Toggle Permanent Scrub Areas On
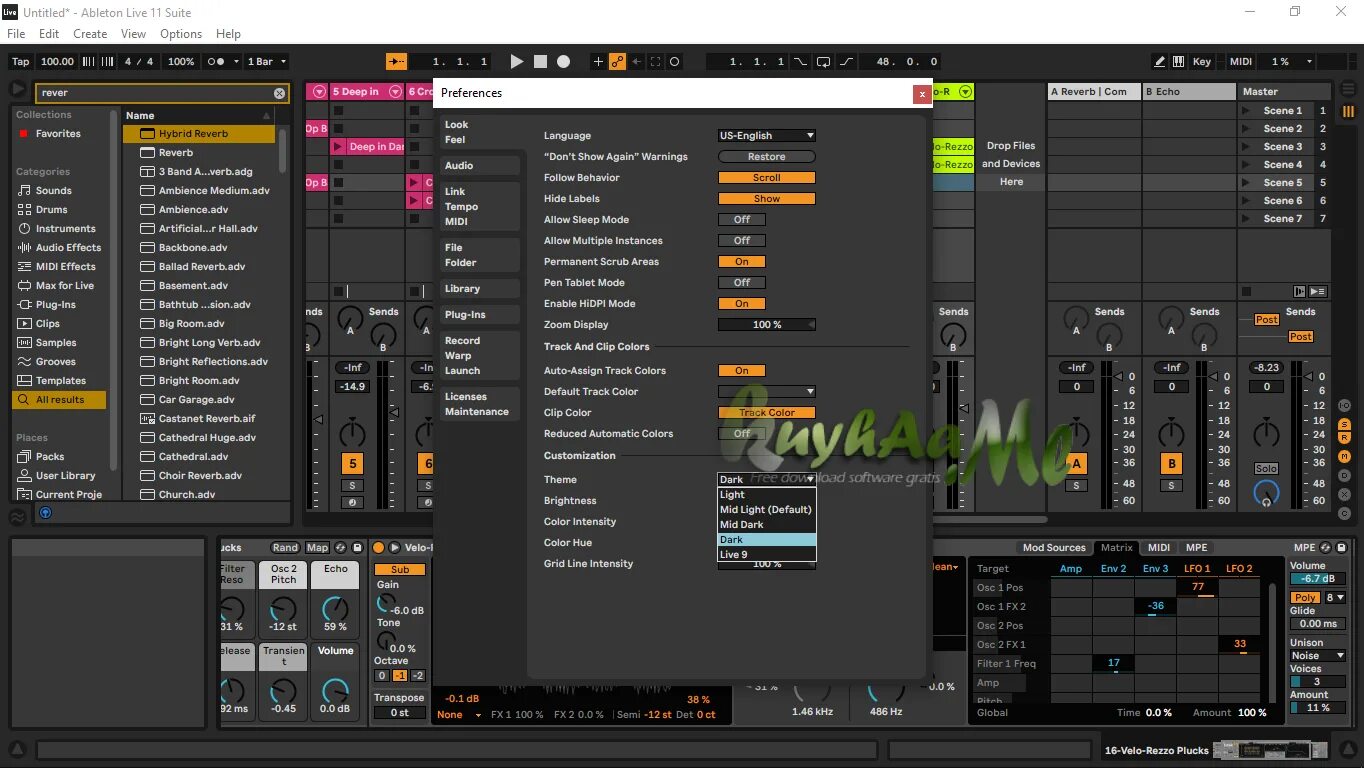The width and height of the screenshot is (1364, 768). pyautogui.click(x=742, y=262)
